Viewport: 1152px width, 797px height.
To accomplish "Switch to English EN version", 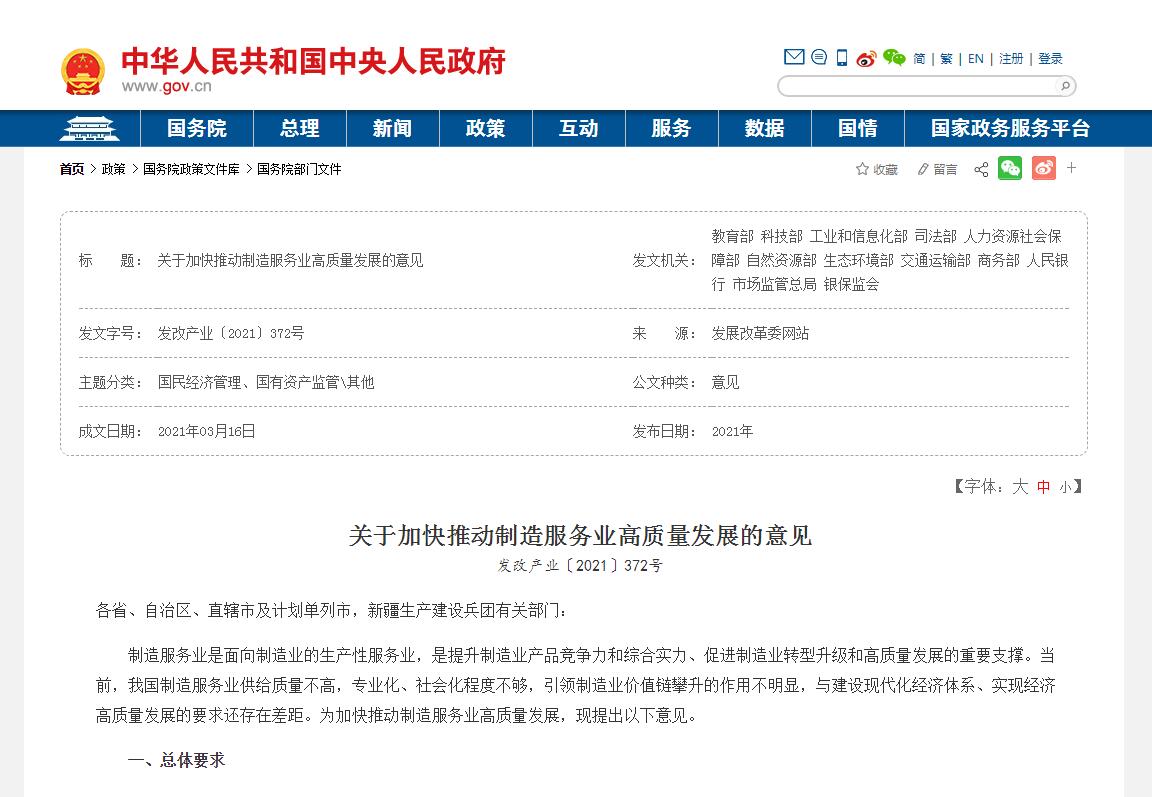I will [x=976, y=59].
